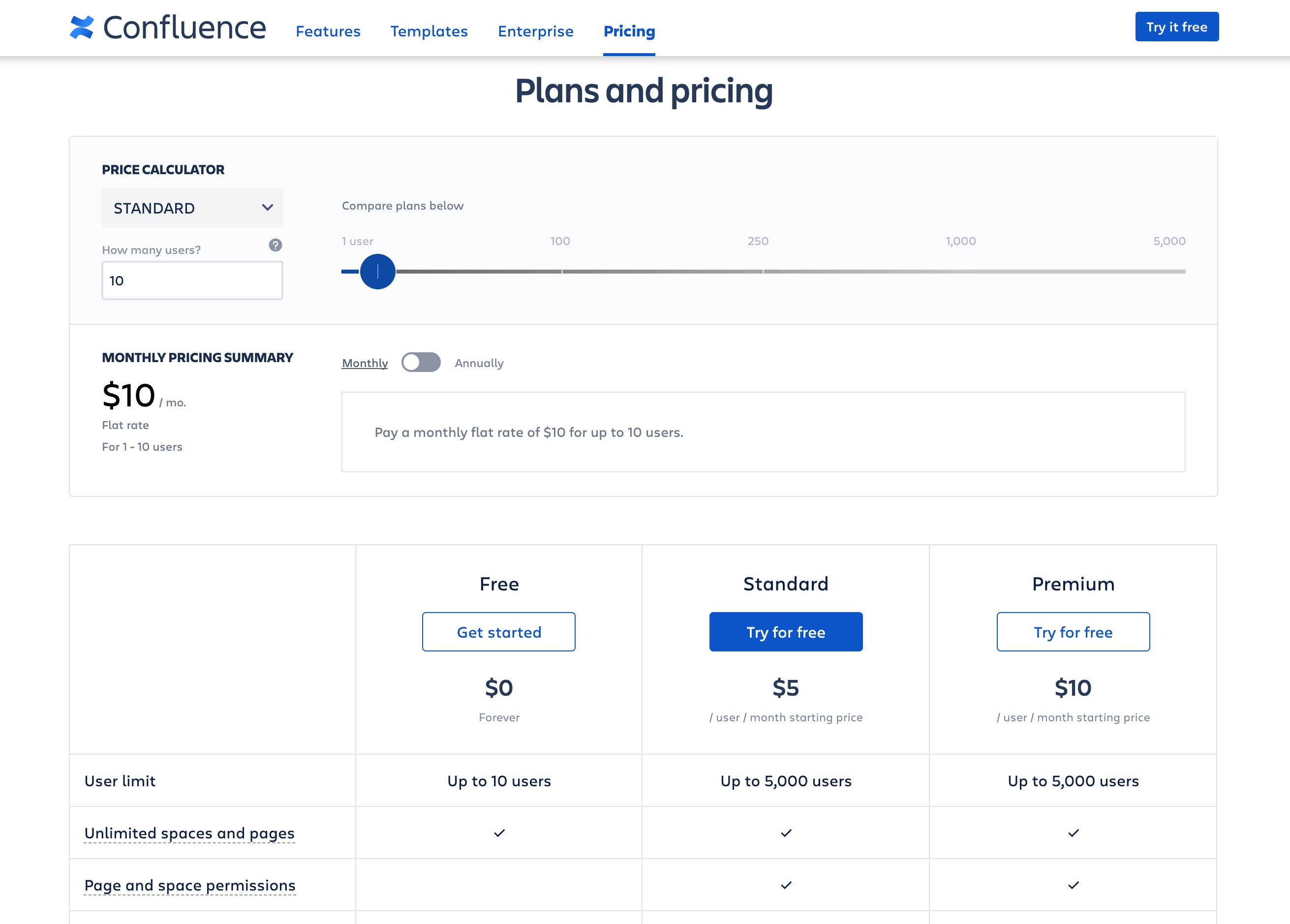Viewport: 1290px width, 924px height.
Task: Click Try for free under Standard
Action: pyautogui.click(x=786, y=632)
